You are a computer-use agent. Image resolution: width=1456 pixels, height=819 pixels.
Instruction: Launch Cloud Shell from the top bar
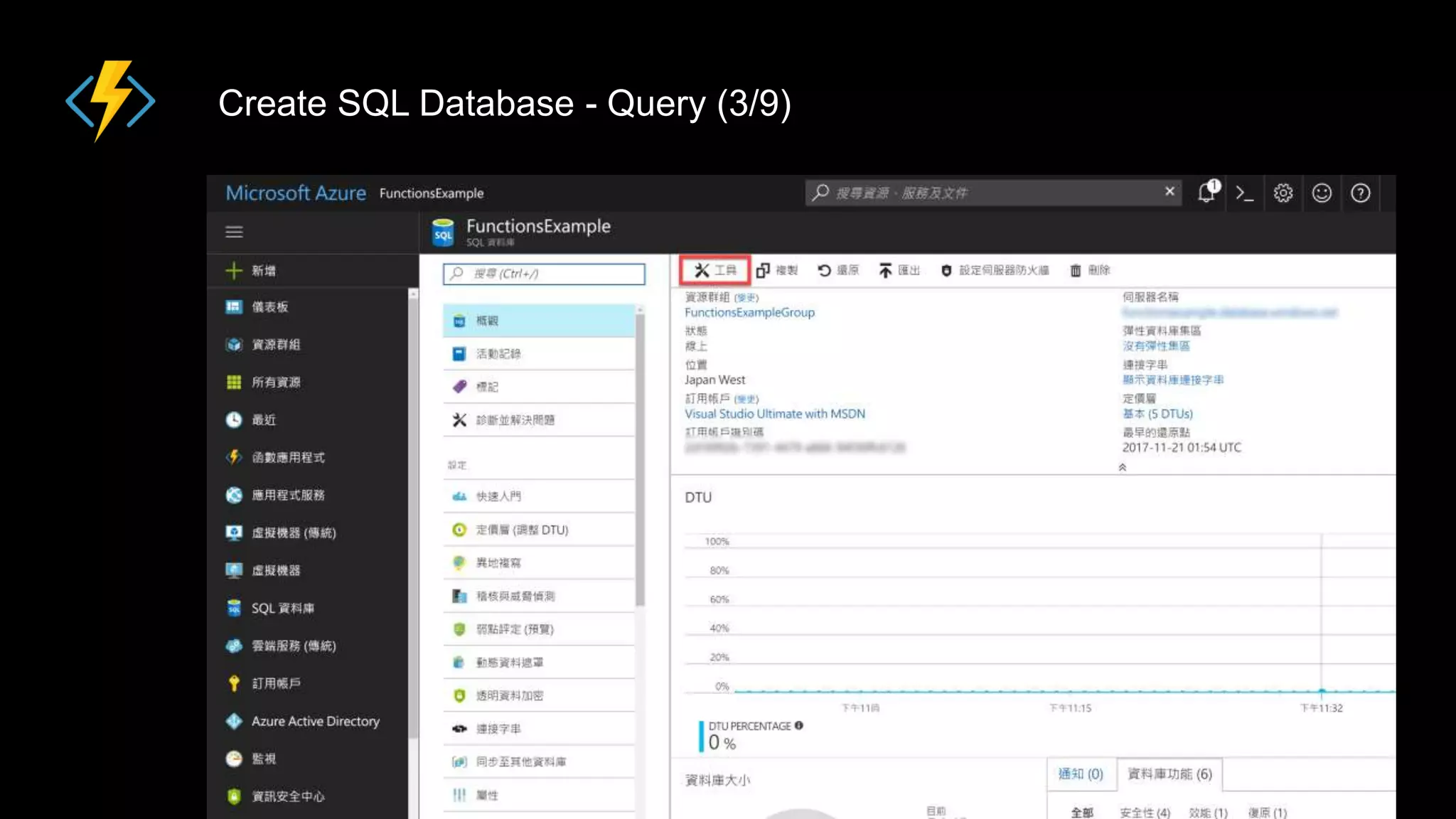(1244, 193)
